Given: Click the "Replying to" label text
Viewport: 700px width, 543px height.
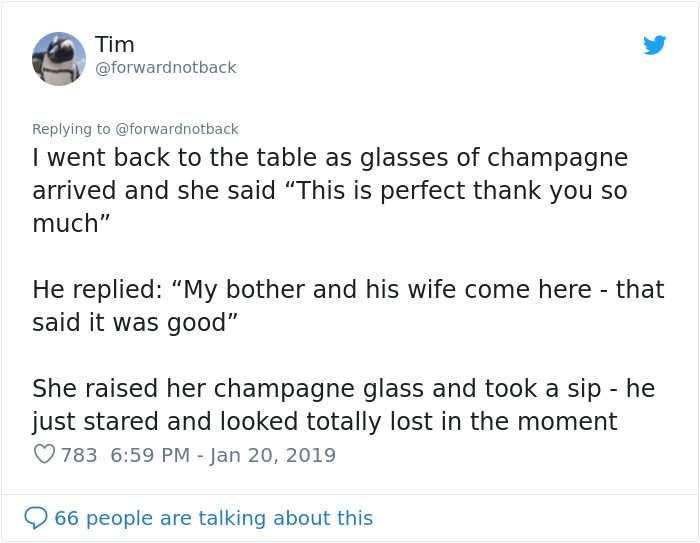Looking at the screenshot, I should point(71,129).
